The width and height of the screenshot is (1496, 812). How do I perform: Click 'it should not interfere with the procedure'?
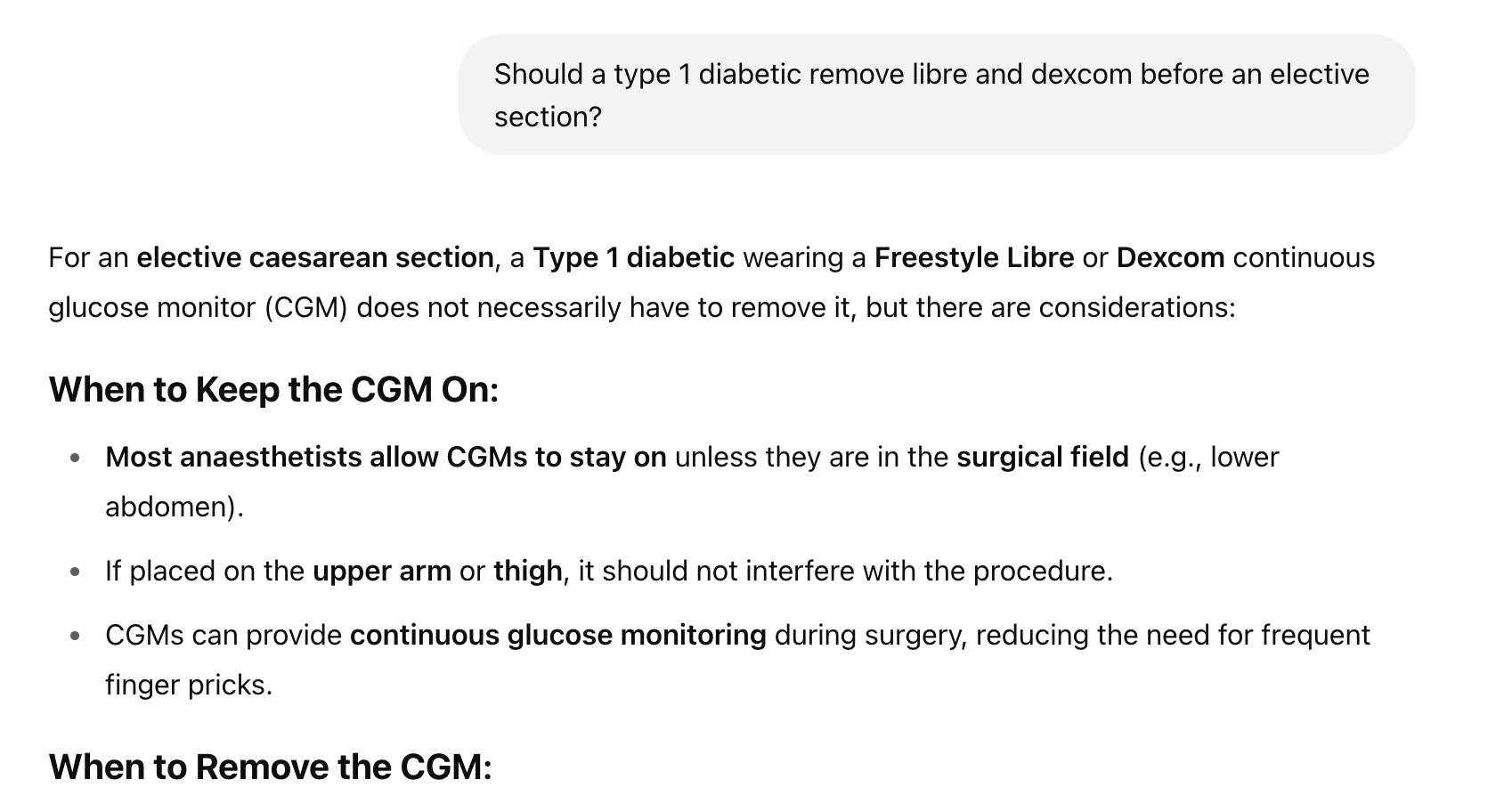841,572
